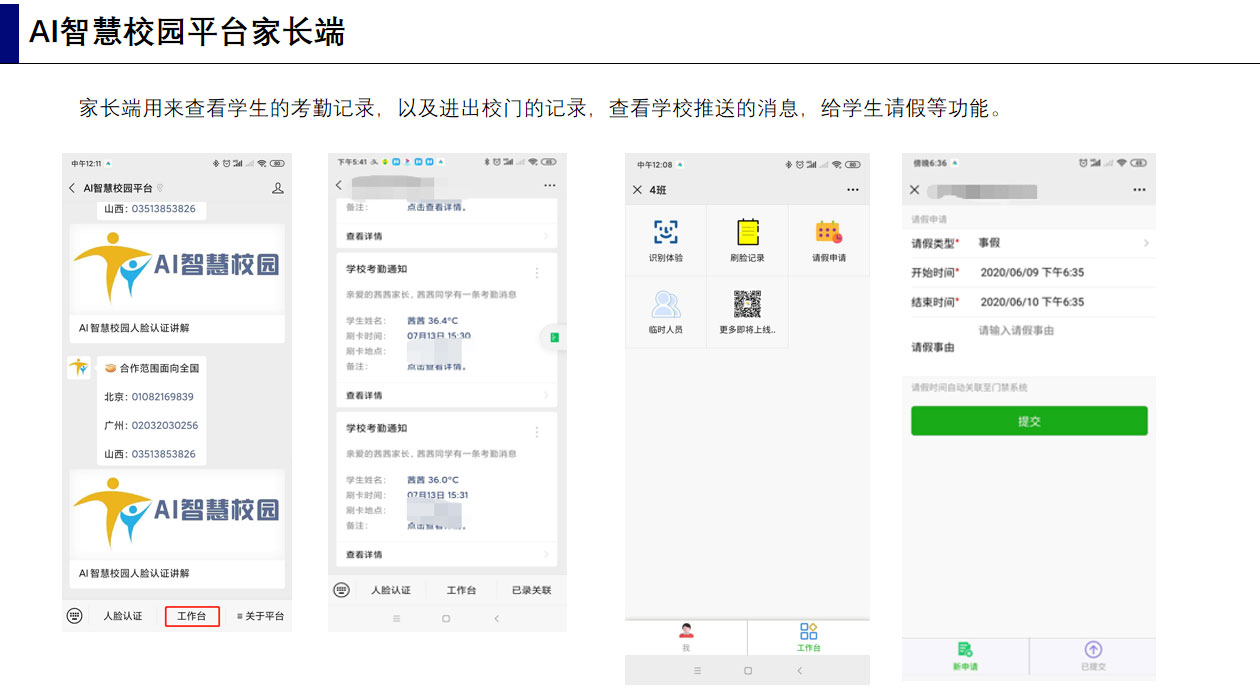
Task: Switch to the 已提交 tab
Action: 1092,655
